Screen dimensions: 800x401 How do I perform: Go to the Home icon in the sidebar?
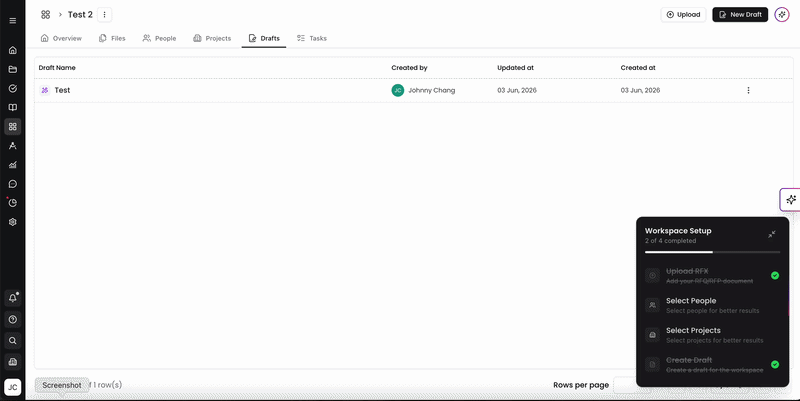[x=13, y=50]
